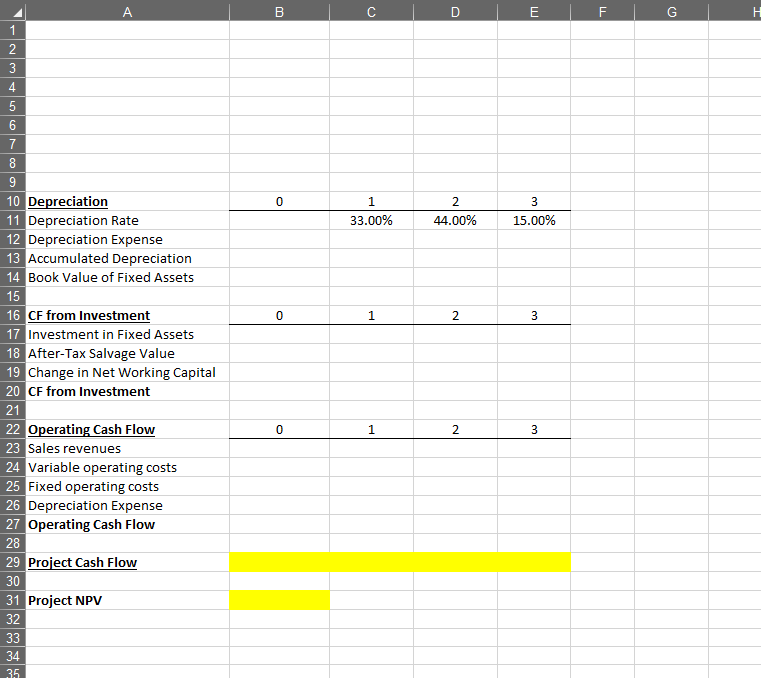
Task: Select the 'Depreciation Rate' label cell
Action: [127, 220]
